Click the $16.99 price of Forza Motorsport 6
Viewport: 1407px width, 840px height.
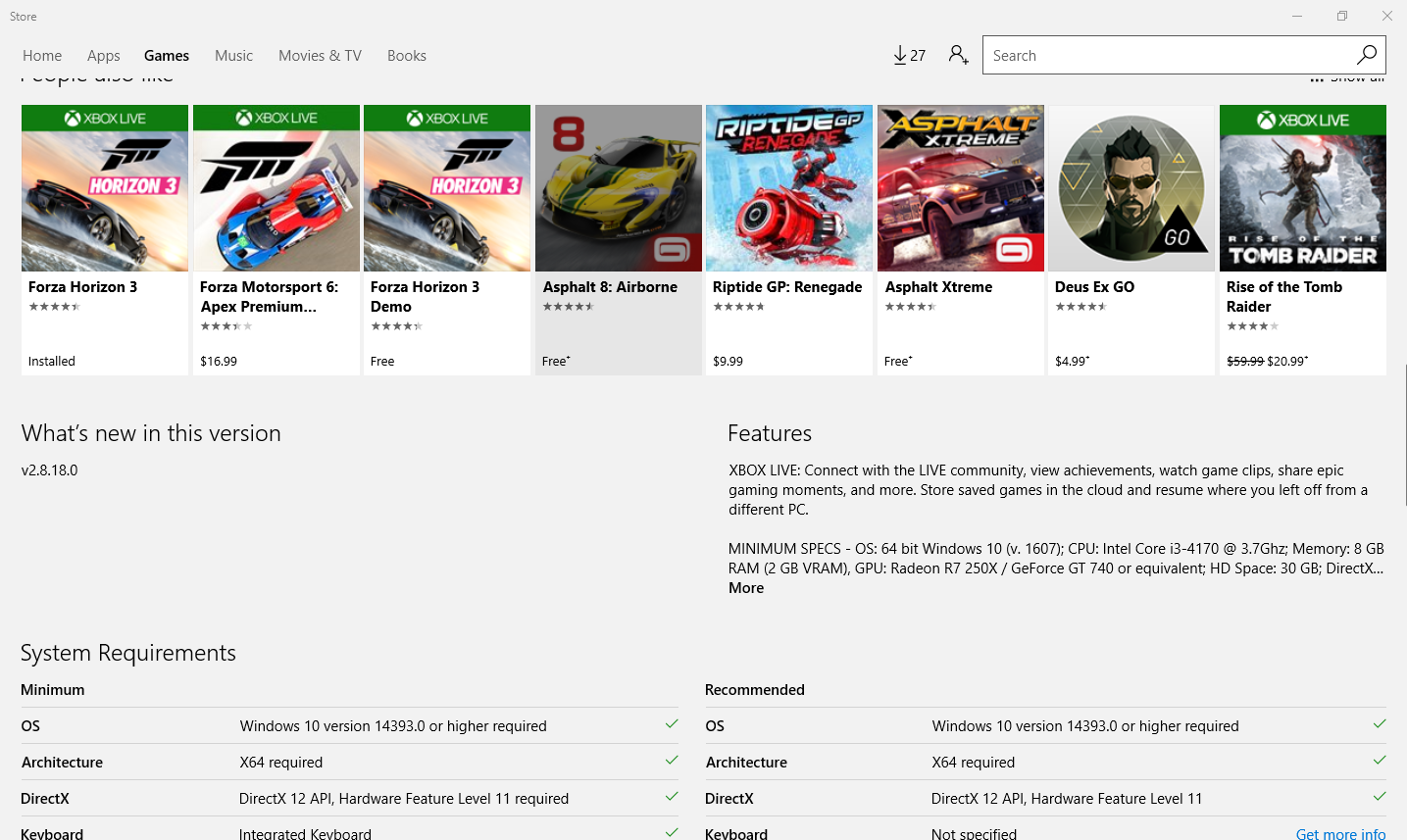click(x=219, y=362)
